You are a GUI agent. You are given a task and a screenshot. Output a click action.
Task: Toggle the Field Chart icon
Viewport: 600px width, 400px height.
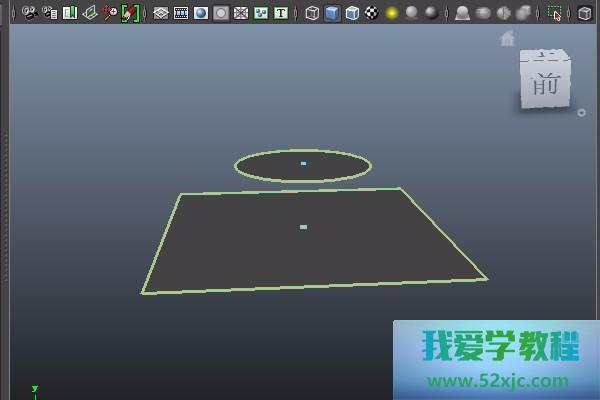(x=241, y=13)
